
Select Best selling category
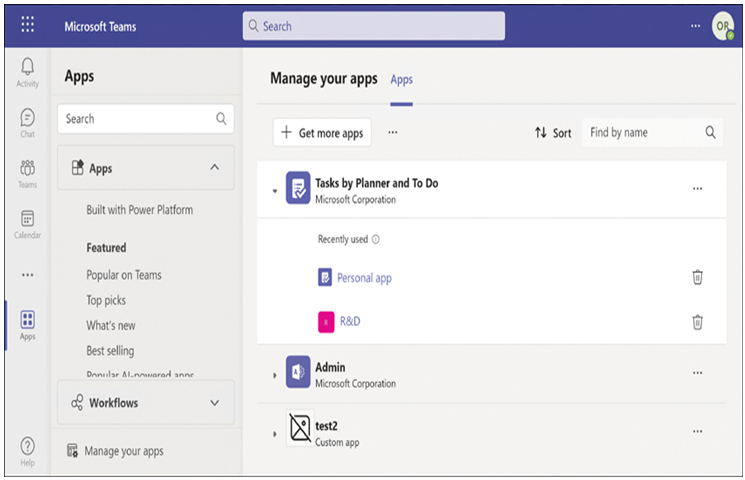[x=110, y=351]
